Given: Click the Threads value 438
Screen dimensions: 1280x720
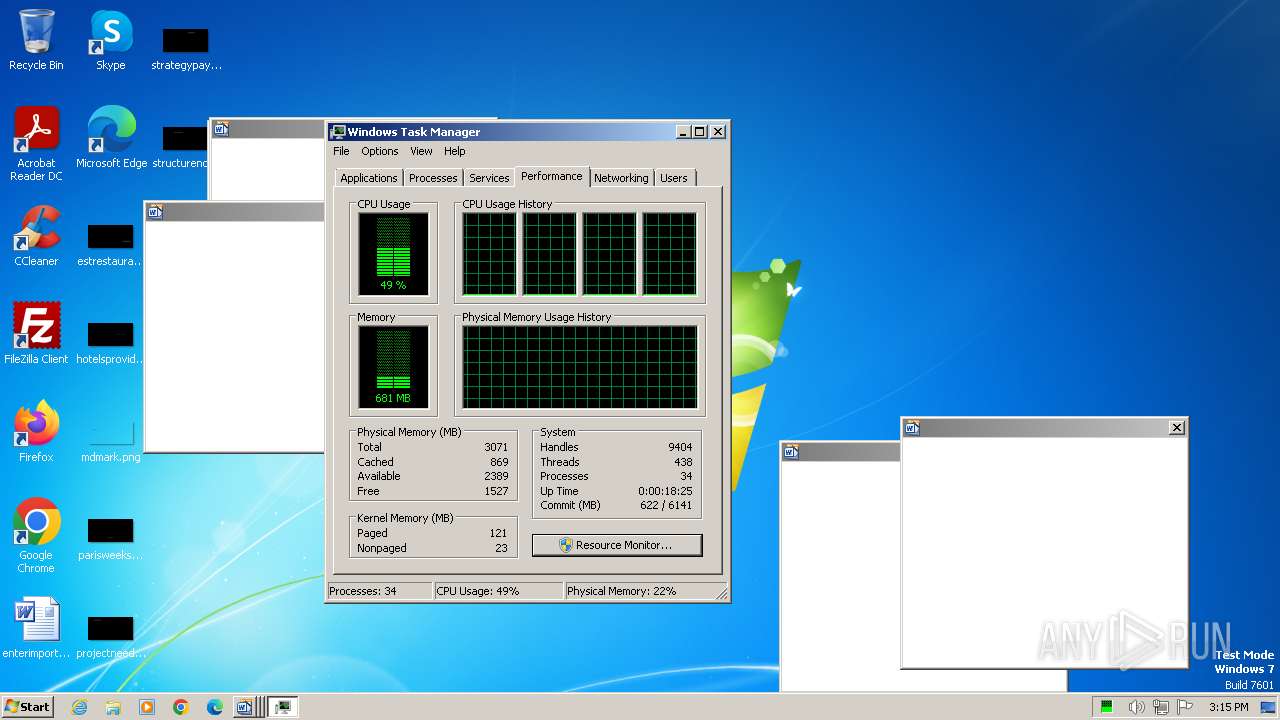Looking at the screenshot, I should click(x=683, y=462).
